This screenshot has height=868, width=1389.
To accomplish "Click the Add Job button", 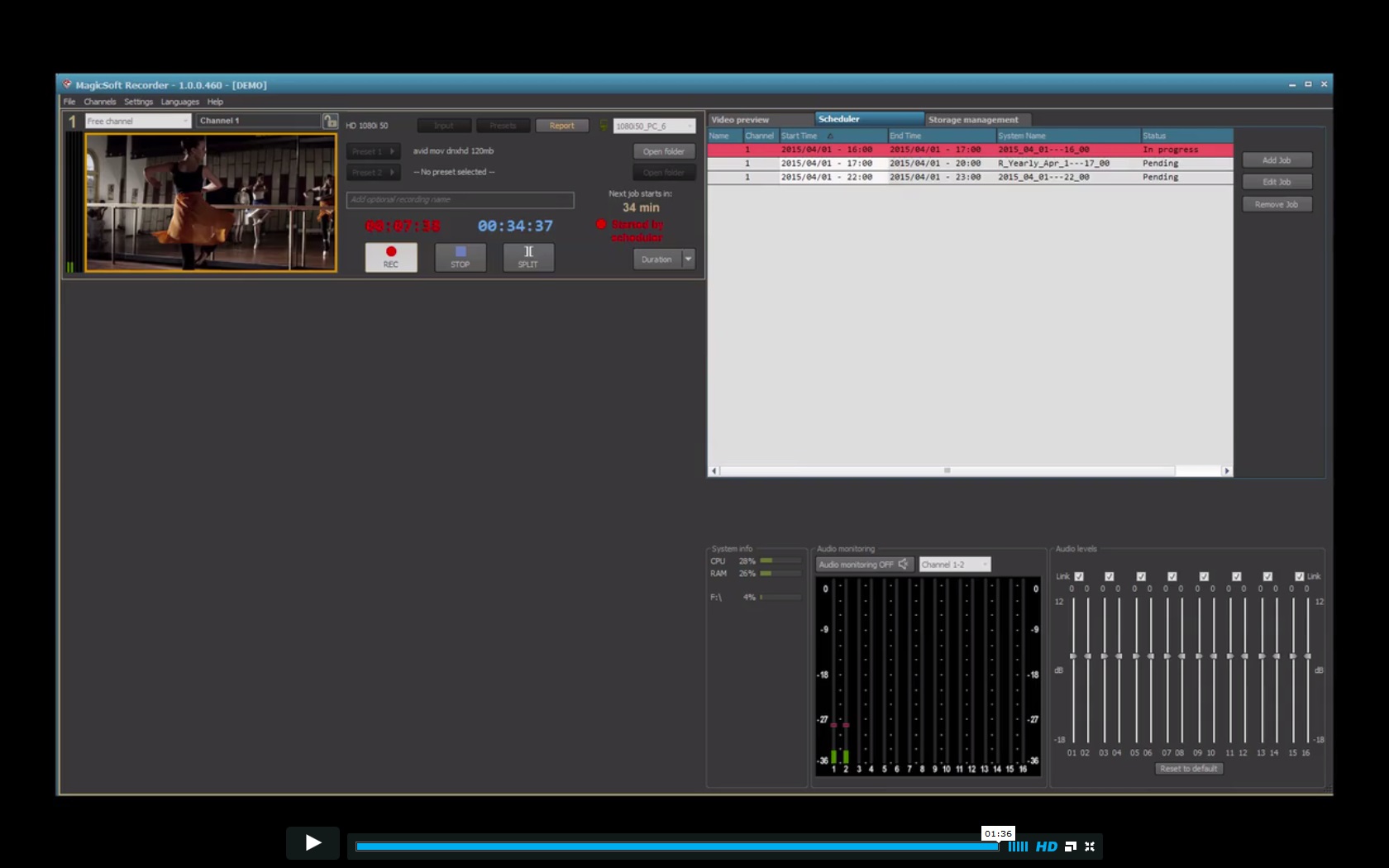I will tap(1277, 160).
